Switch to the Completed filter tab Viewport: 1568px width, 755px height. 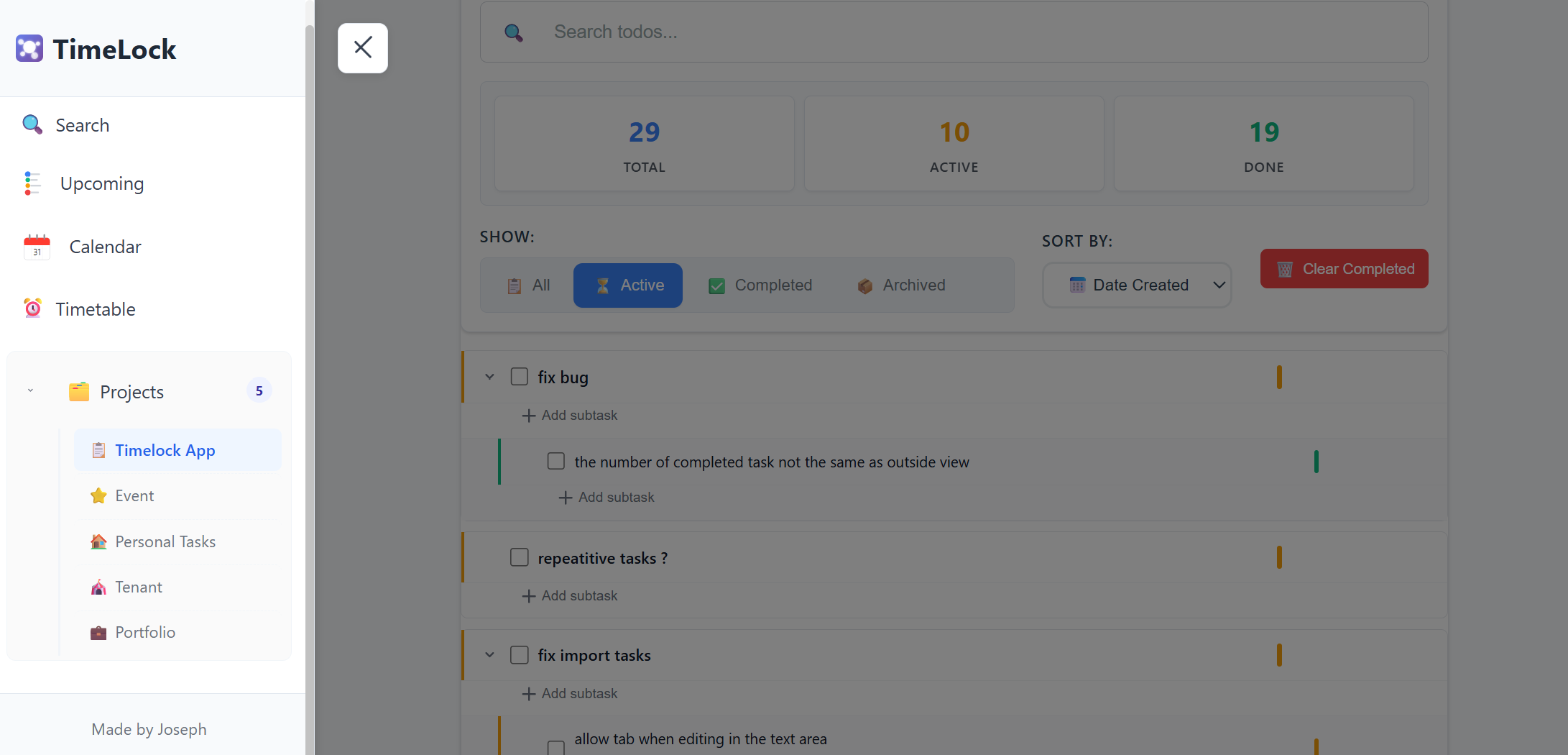tap(760, 285)
